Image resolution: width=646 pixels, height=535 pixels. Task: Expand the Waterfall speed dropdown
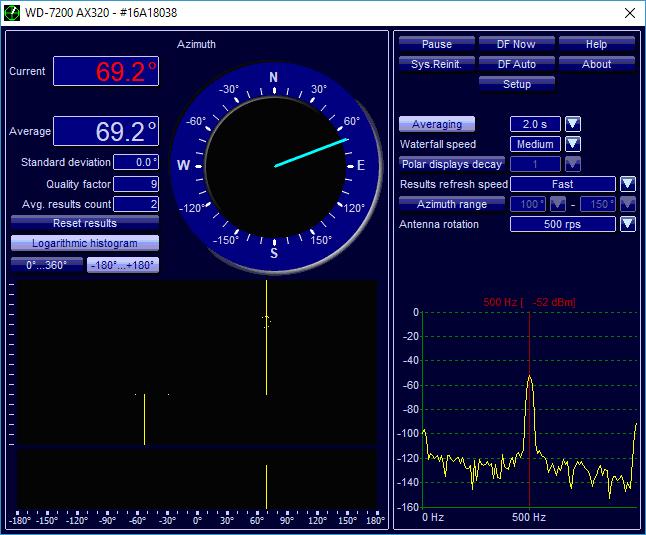coord(573,144)
